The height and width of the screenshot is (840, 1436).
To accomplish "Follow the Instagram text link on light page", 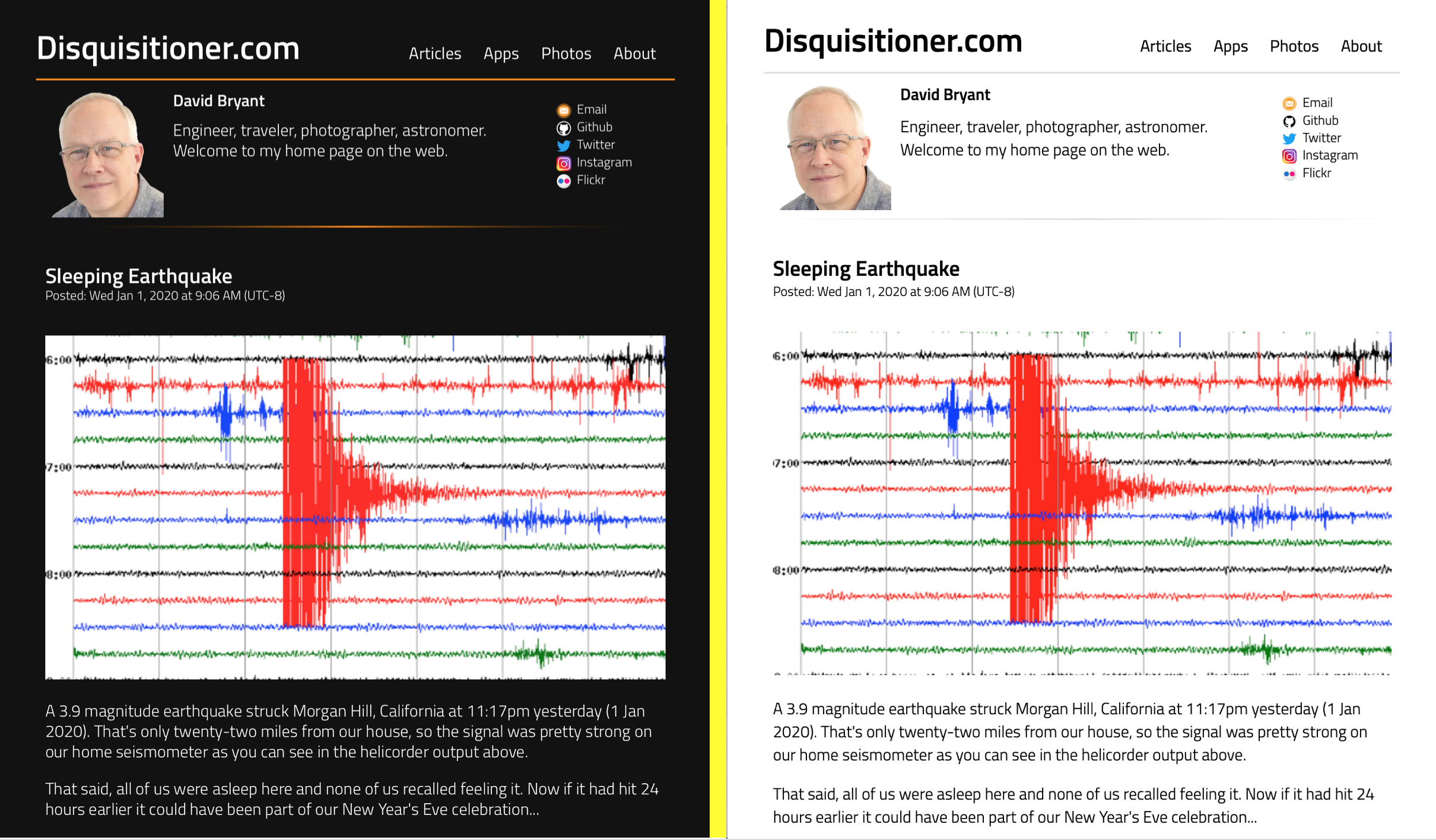I will (x=1330, y=155).
